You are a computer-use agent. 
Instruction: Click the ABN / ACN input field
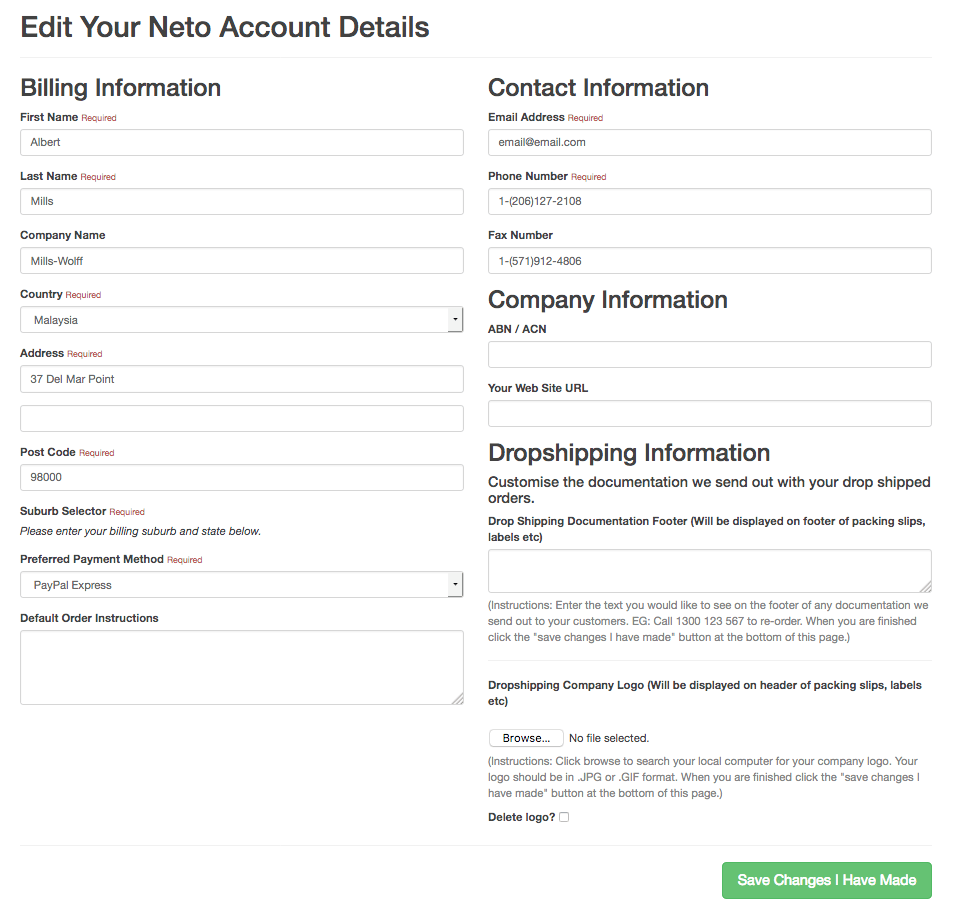tap(710, 355)
